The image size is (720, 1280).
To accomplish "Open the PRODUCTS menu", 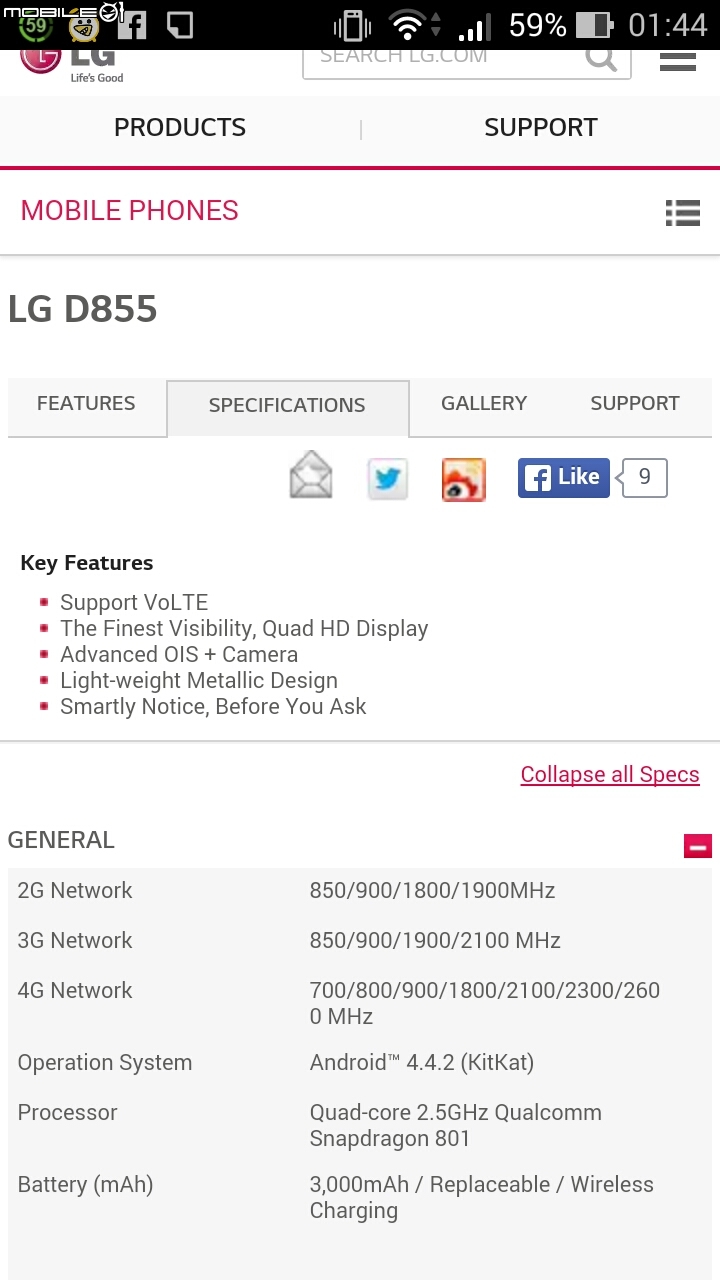I will click(180, 128).
